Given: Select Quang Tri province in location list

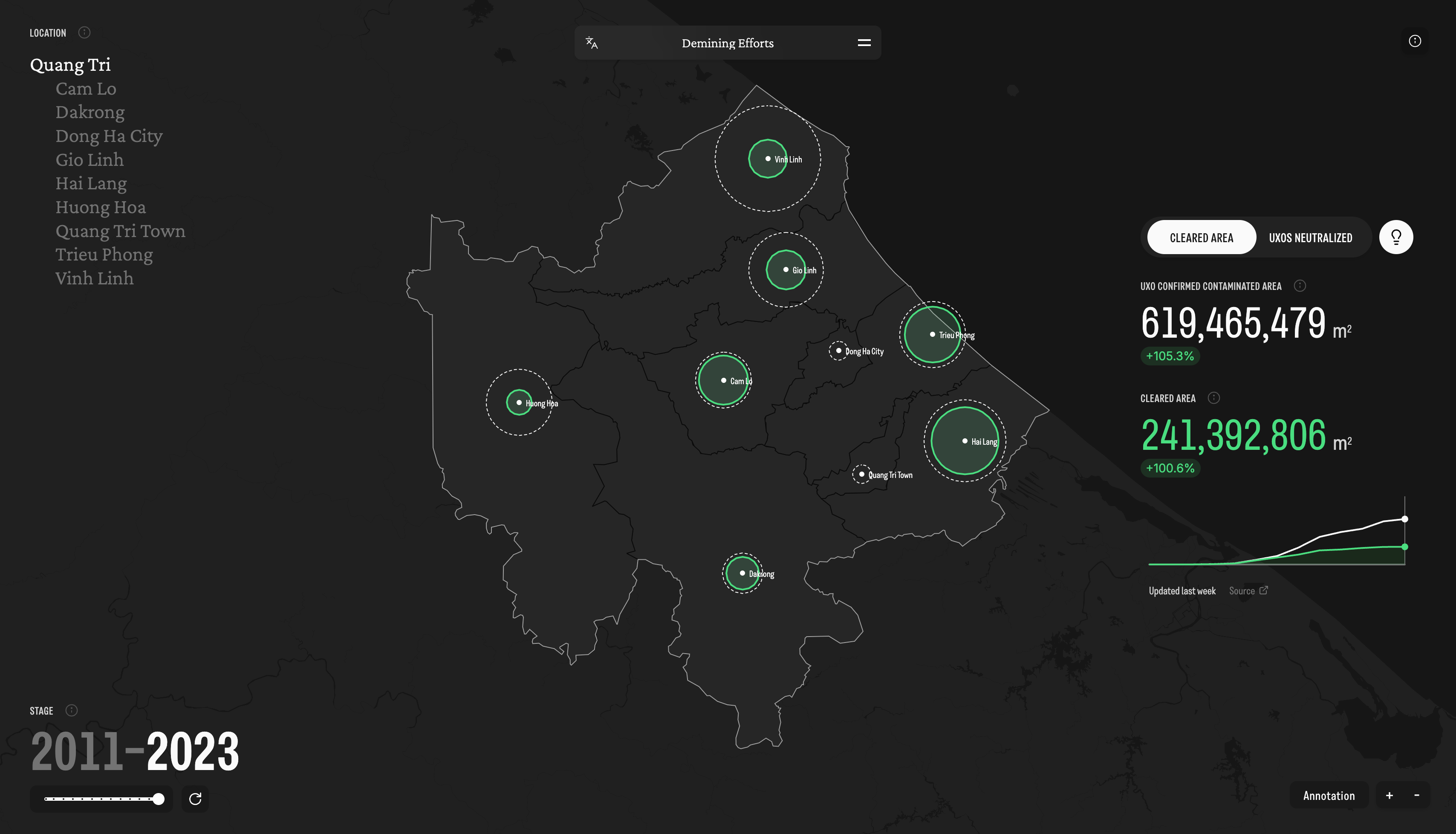Looking at the screenshot, I should (x=70, y=65).
